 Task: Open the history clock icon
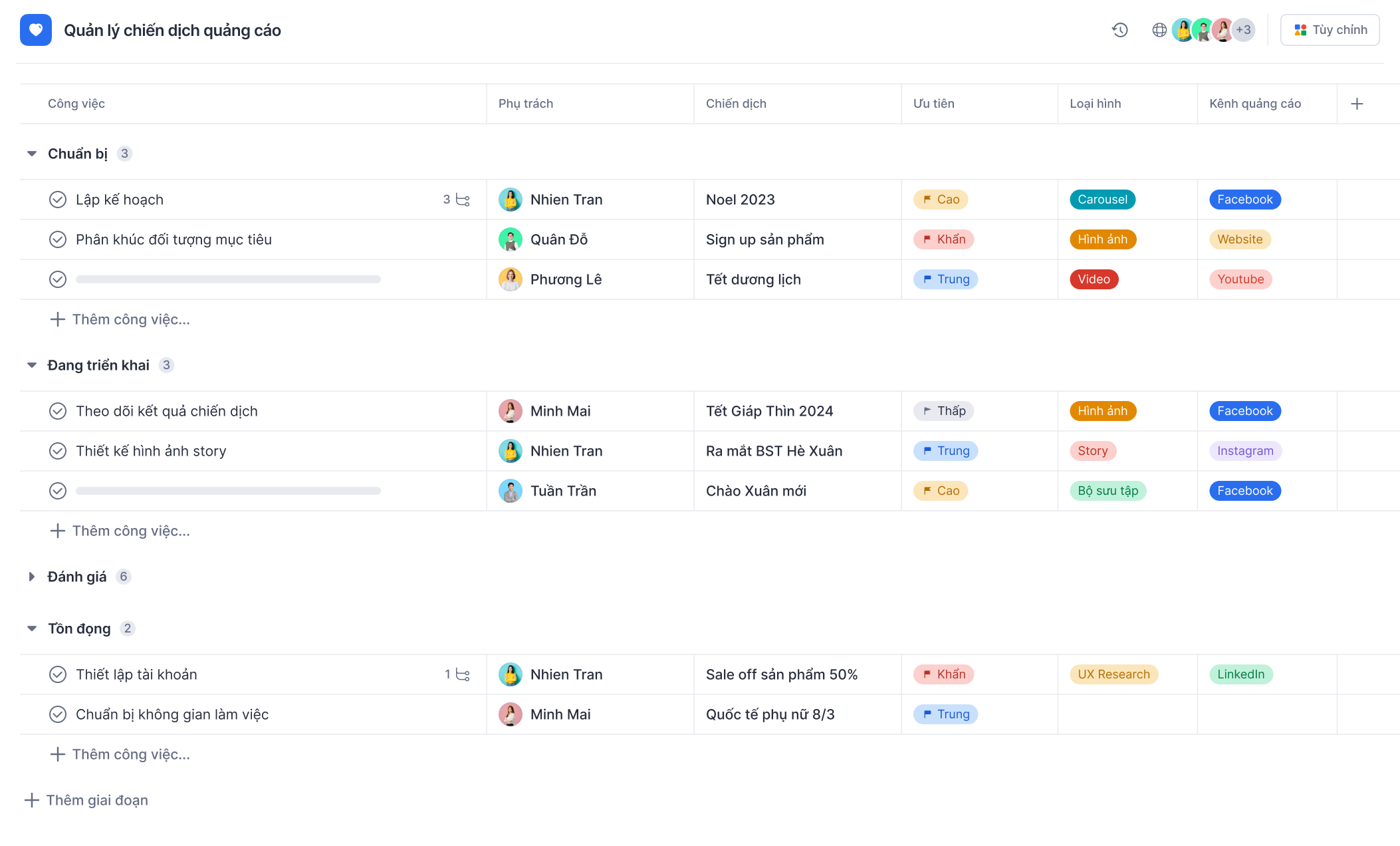pyautogui.click(x=1120, y=30)
